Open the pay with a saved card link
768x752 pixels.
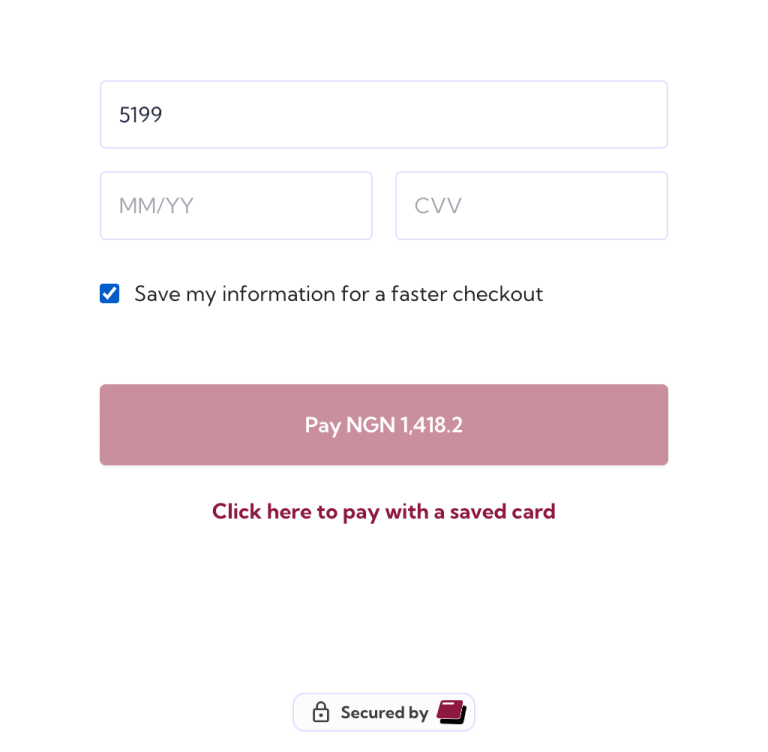pyautogui.click(x=383, y=512)
